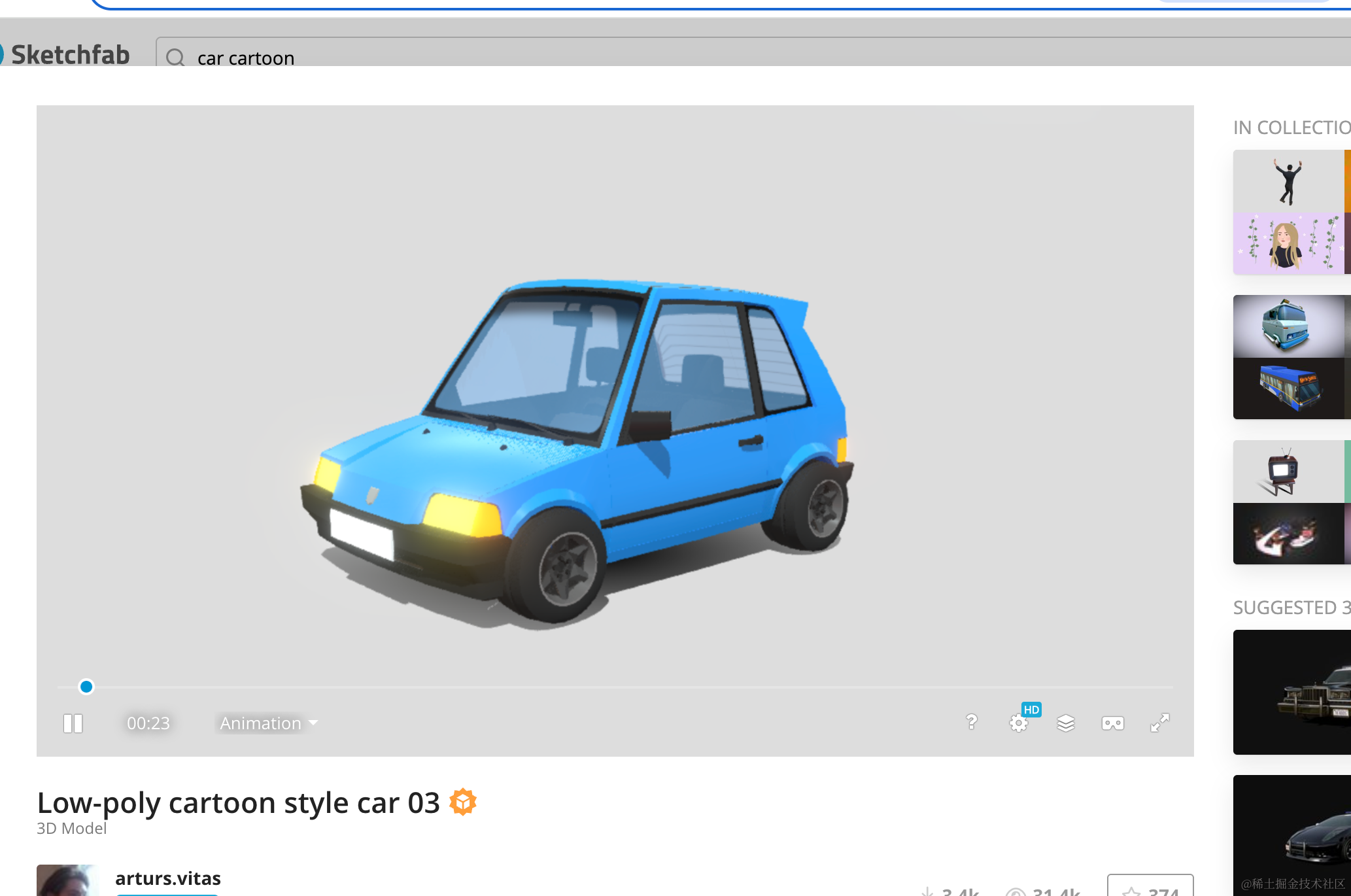Click the 3D Model type label under title
This screenshot has height=896, width=1351.
tap(71, 829)
